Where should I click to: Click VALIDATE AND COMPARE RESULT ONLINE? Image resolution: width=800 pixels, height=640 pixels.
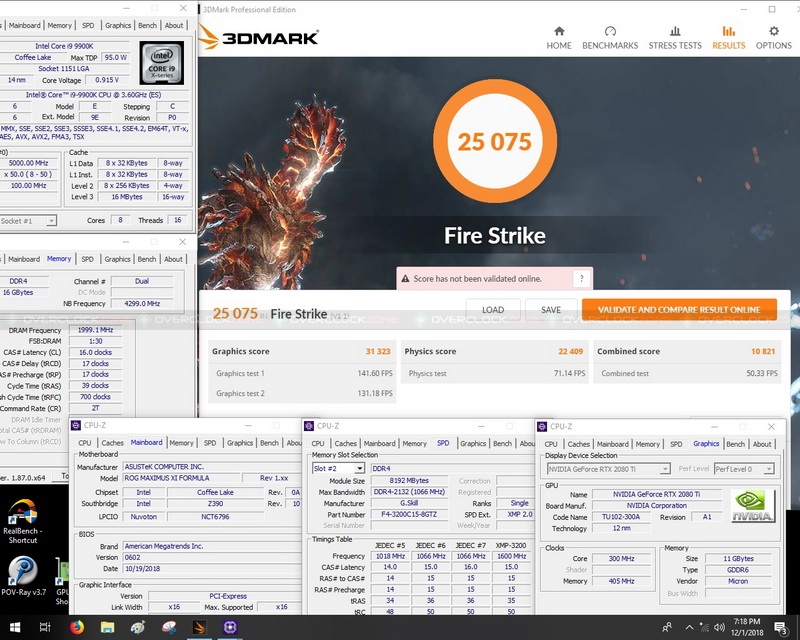click(679, 310)
